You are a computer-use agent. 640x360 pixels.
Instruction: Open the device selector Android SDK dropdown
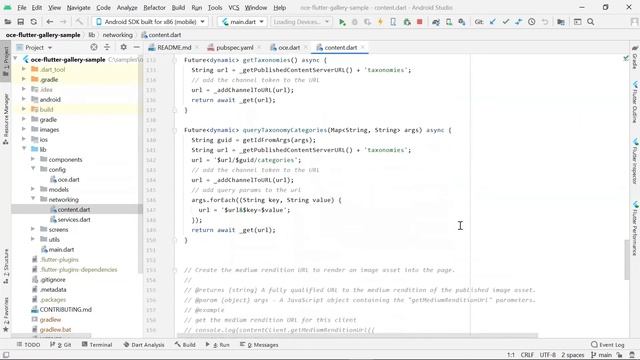tap(151, 22)
